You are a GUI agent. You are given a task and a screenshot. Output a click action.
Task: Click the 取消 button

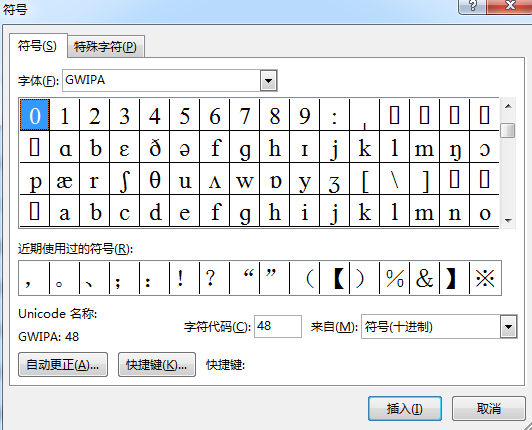(489, 409)
